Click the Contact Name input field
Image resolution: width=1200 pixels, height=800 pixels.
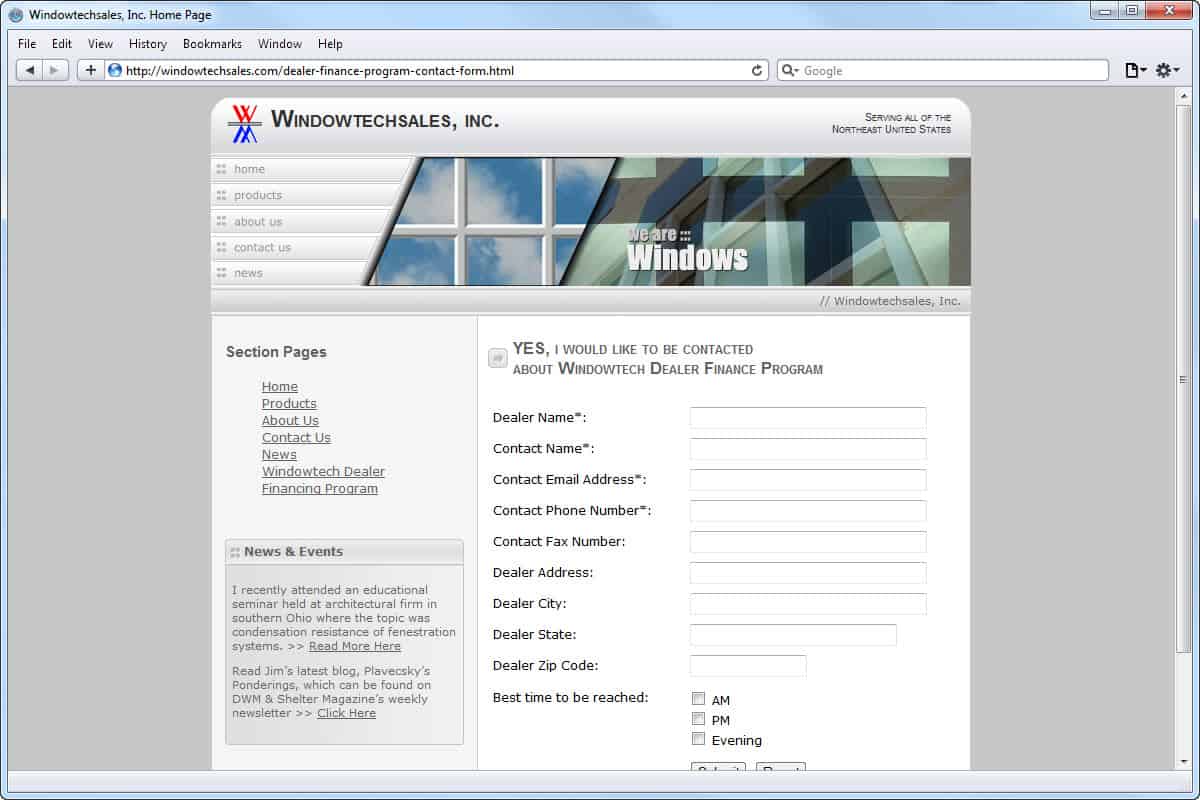tap(808, 449)
